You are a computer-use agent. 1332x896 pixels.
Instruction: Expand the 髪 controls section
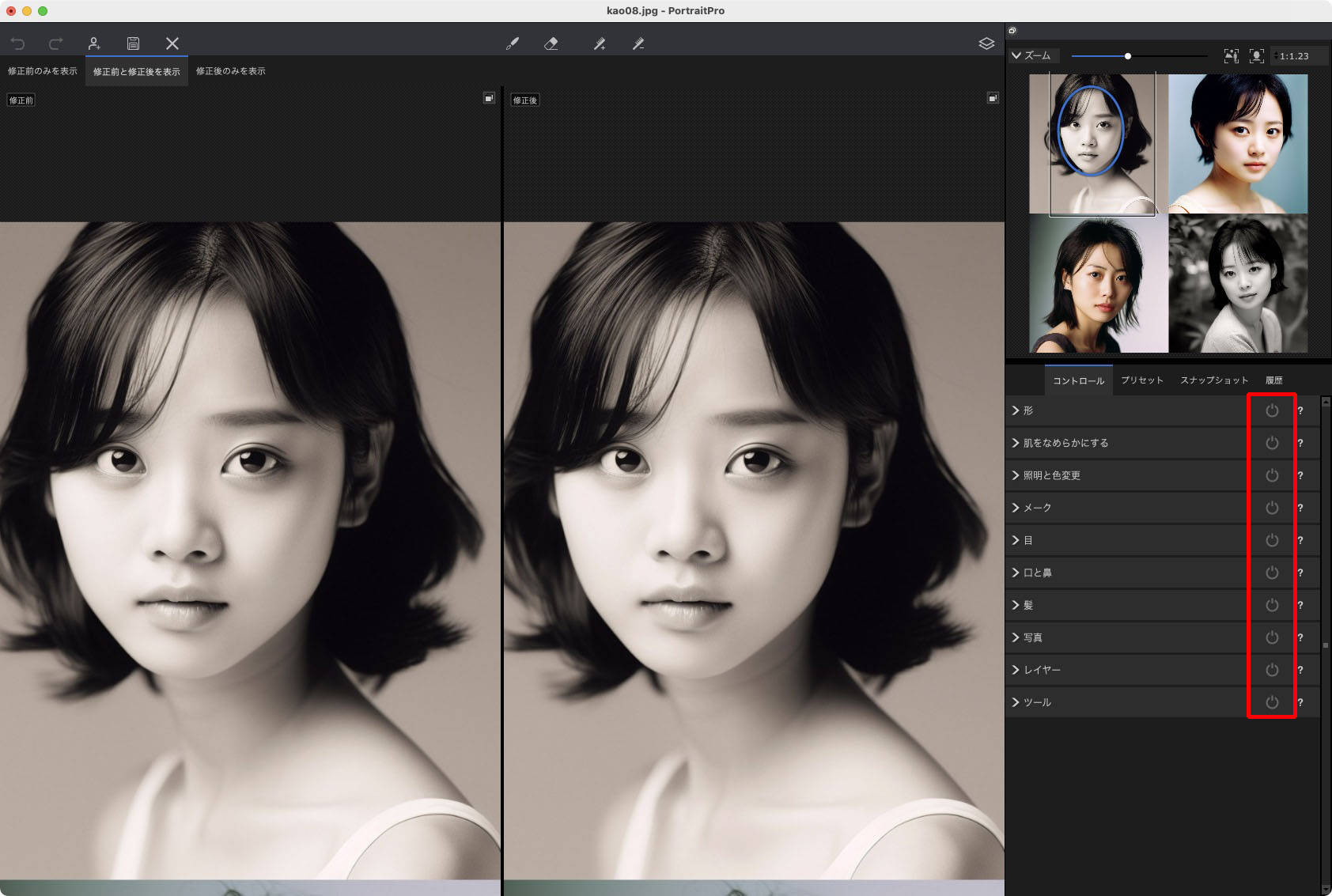click(1015, 605)
